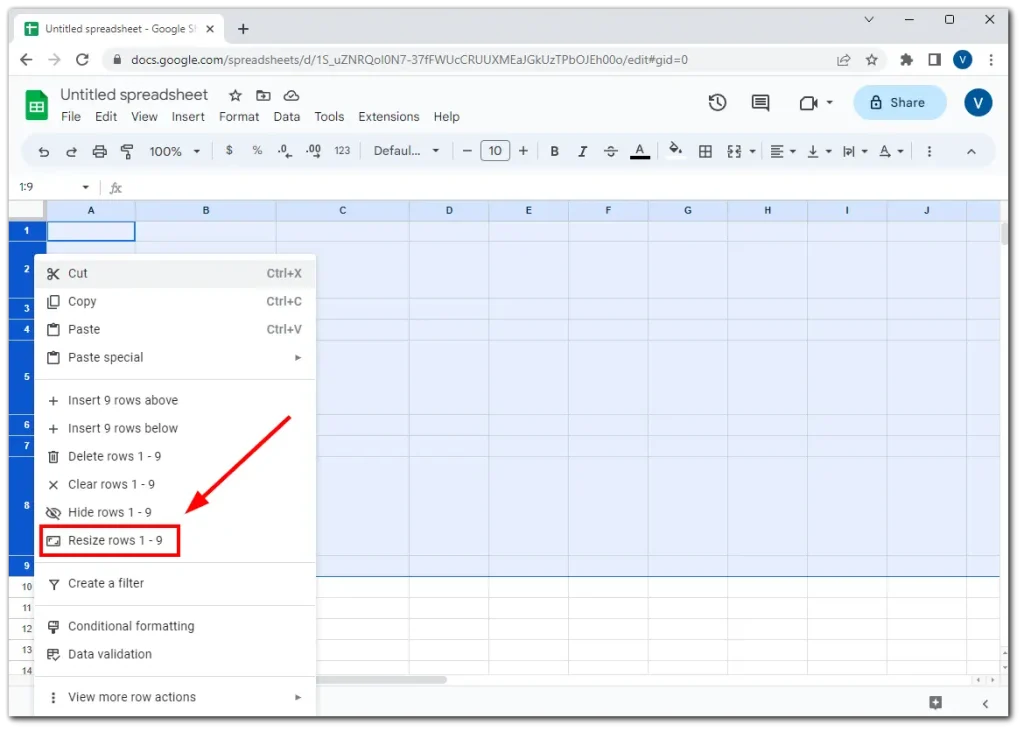Open the Edit menu
The height and width of the screenshot is (732, 1024).
pos(106,117)
